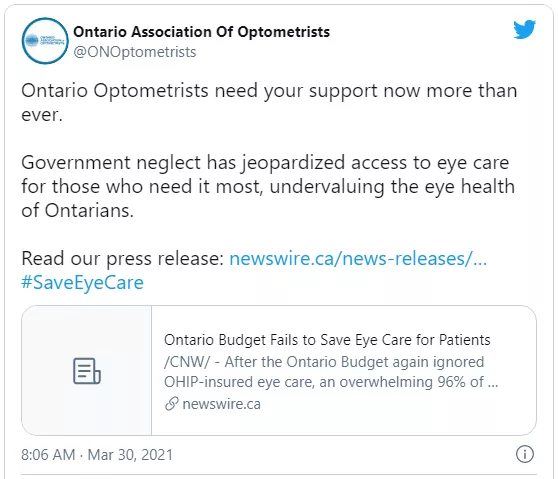Open the newswire.ca/news-releases link
Image resolution: width=558 pixels, height=479 pixels.
click(358, 258)
